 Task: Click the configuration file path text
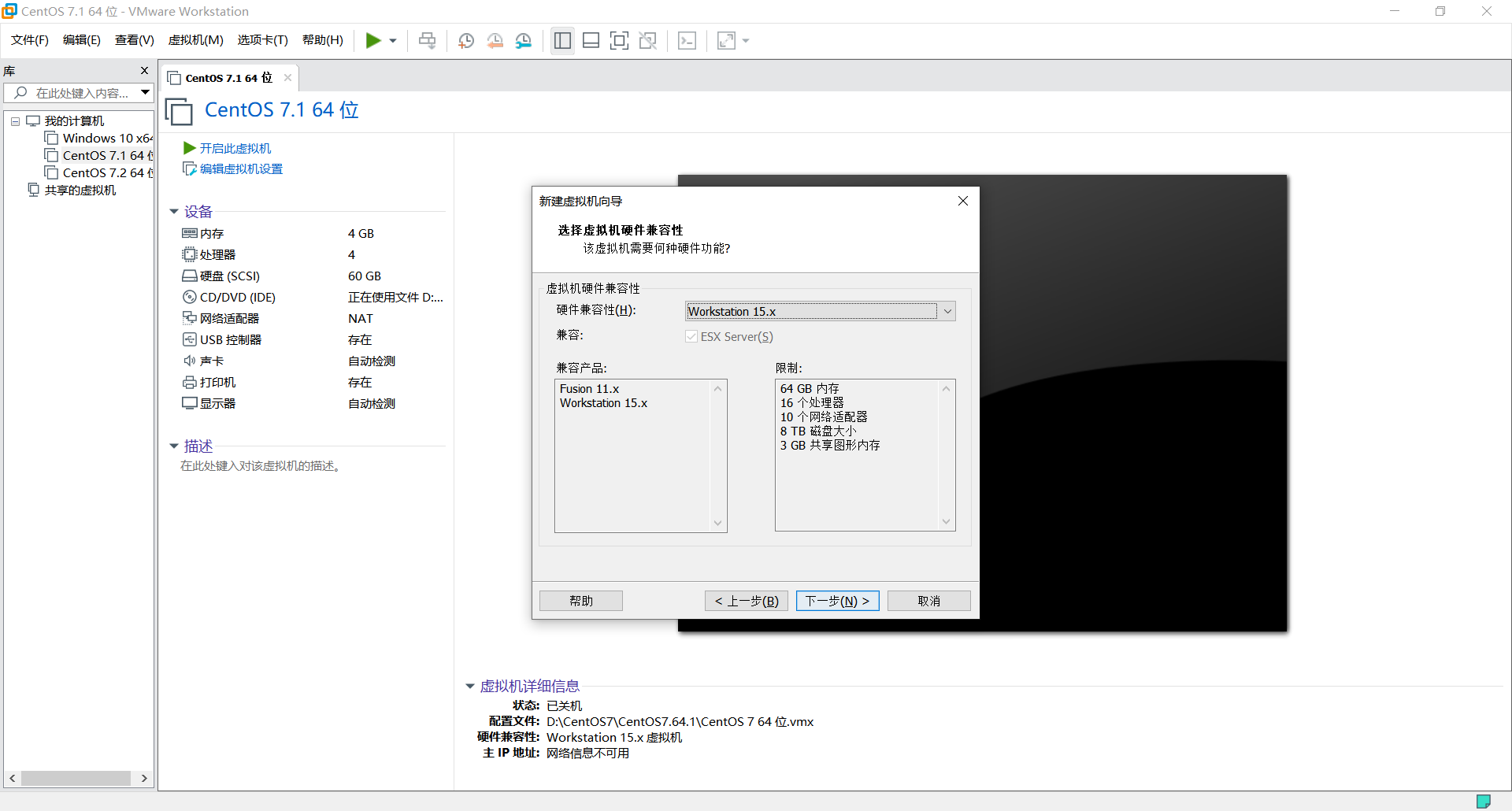coord(680,721)
